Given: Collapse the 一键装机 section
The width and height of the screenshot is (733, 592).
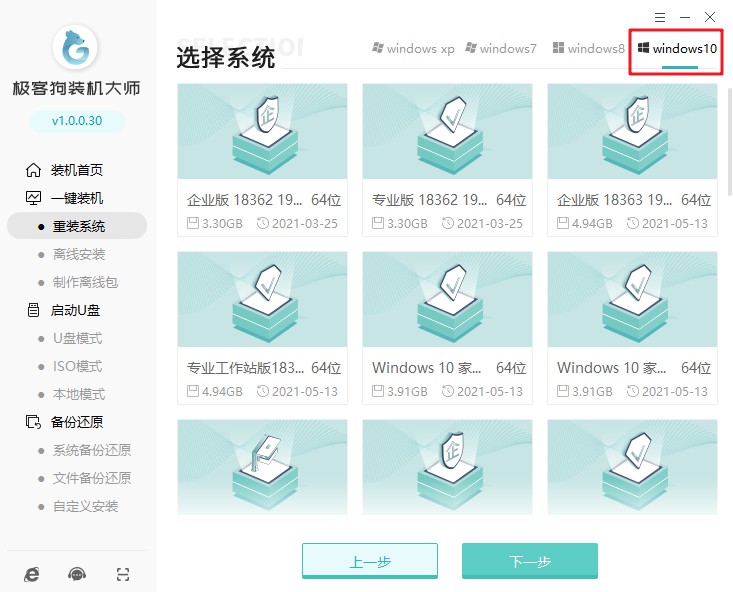Looking at the screenshot, I should (x=77, y=198).
